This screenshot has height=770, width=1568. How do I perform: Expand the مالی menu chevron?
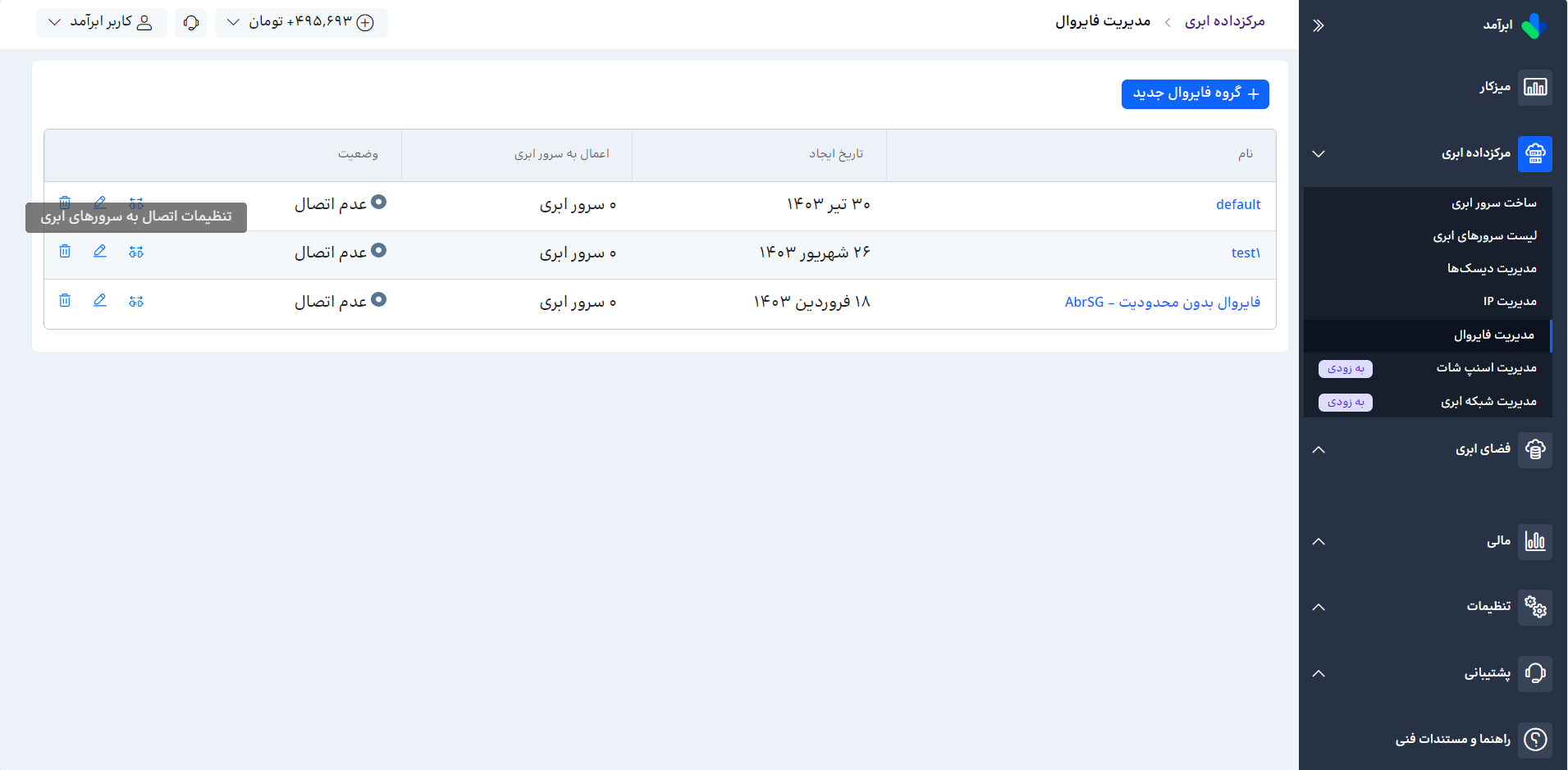[1319, 541]
